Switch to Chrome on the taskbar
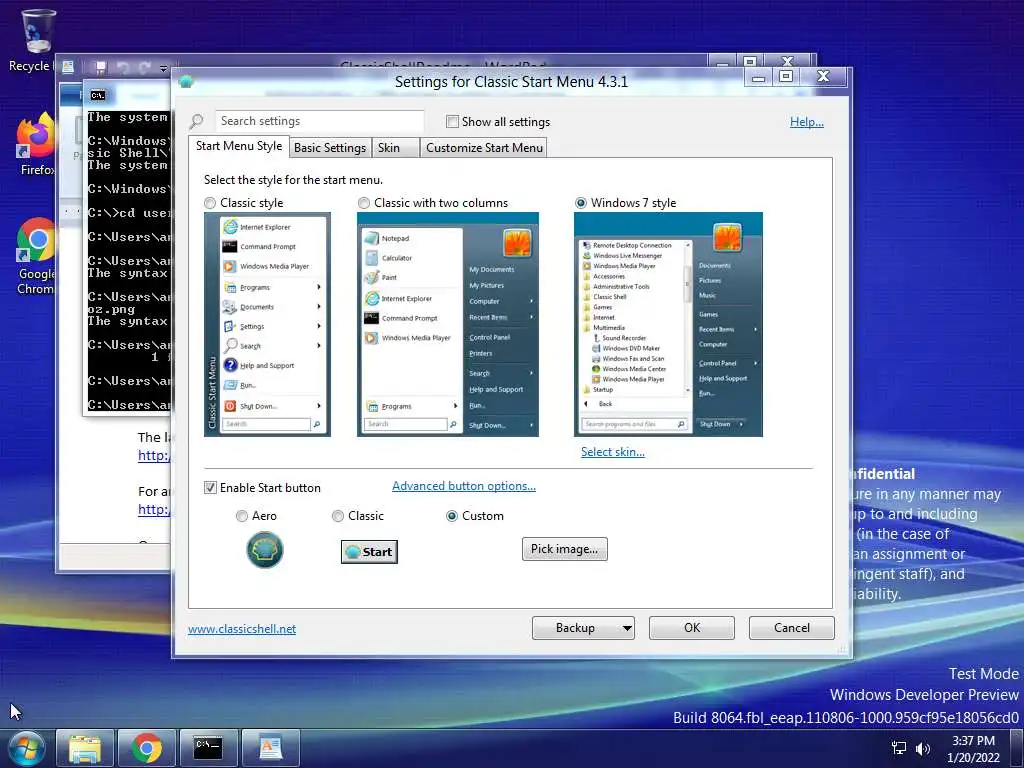The image size is (1024, 768). (x=147, y=748)
